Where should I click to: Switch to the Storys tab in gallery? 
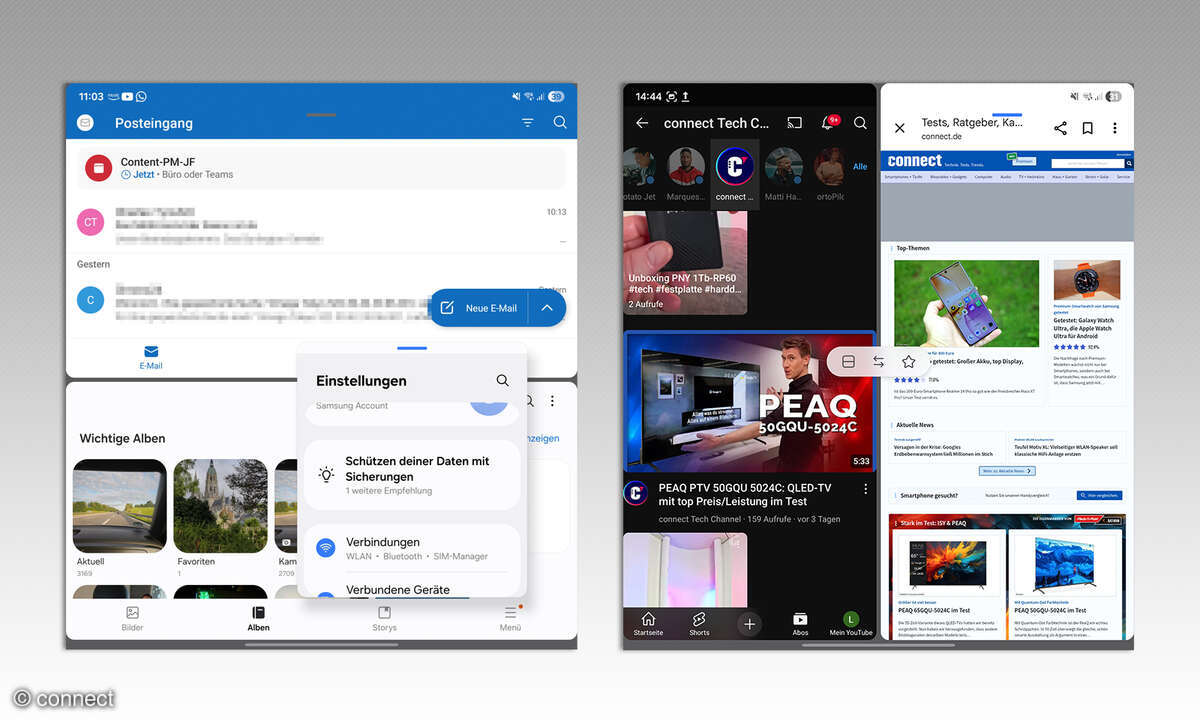(384, 619)
